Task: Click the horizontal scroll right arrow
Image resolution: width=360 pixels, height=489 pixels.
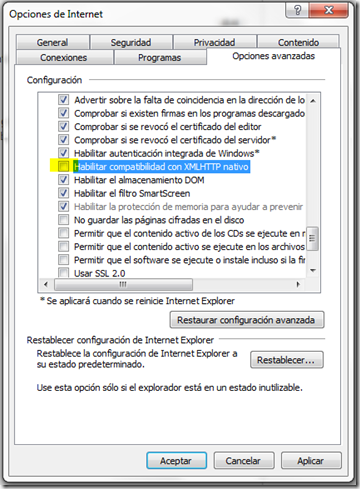Action: pyautogui.click(x=298, y=284)
